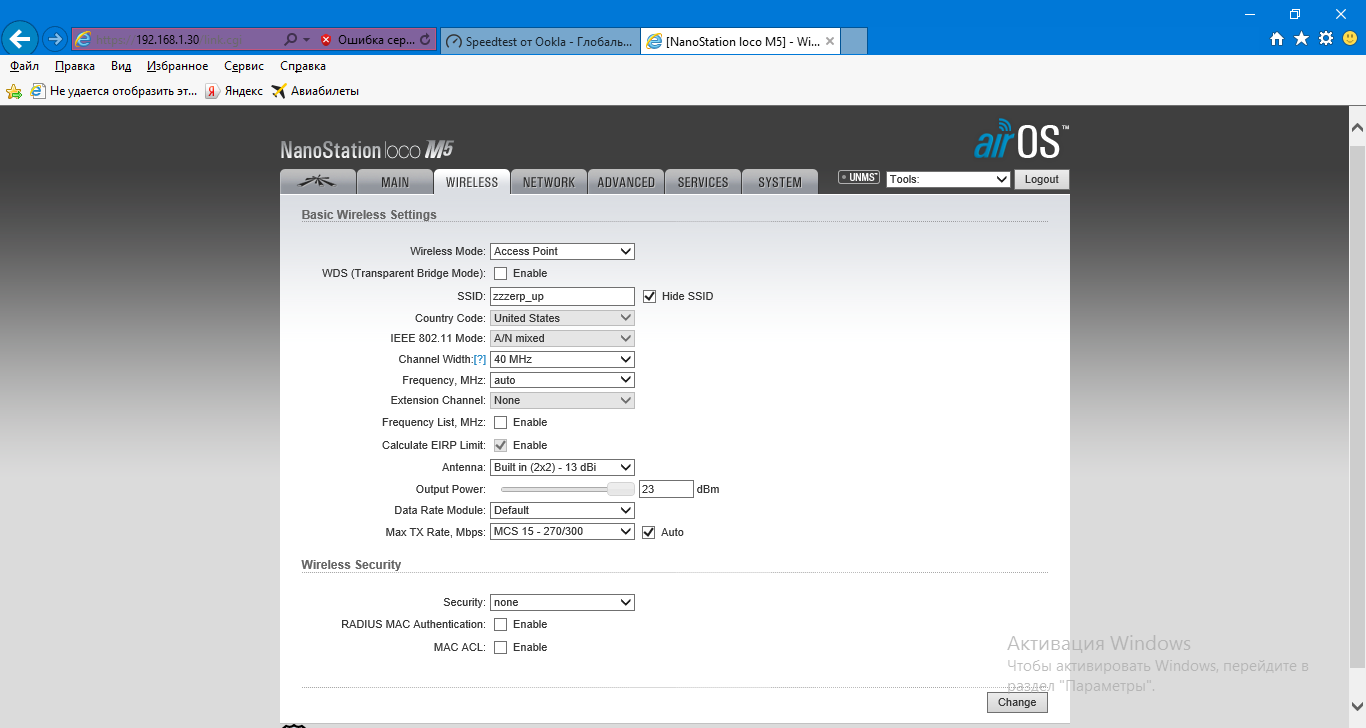Click the browser Forward arrow button

pos(55,39)
